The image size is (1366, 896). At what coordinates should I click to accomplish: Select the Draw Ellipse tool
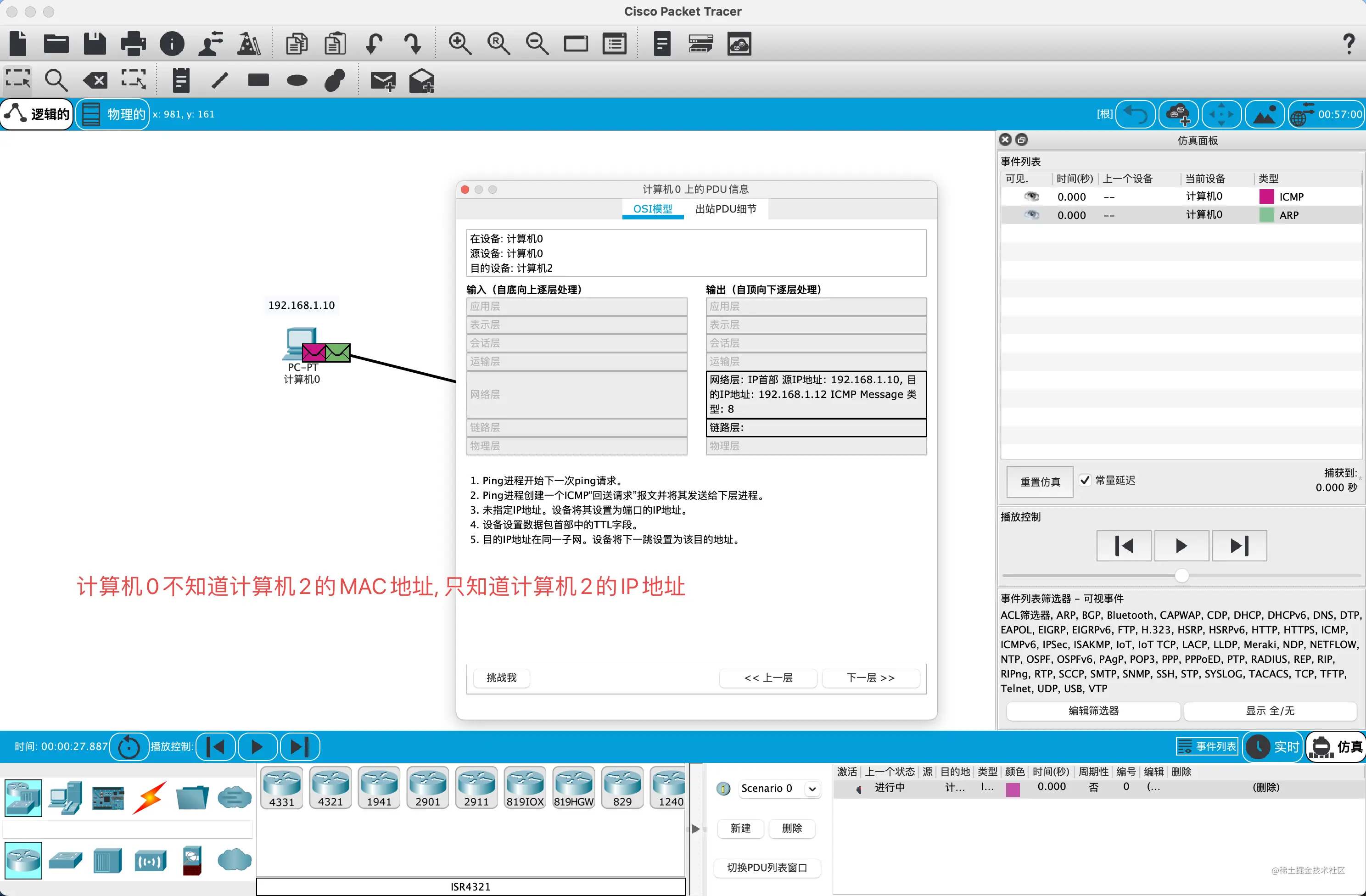click(x=297, y=80)
